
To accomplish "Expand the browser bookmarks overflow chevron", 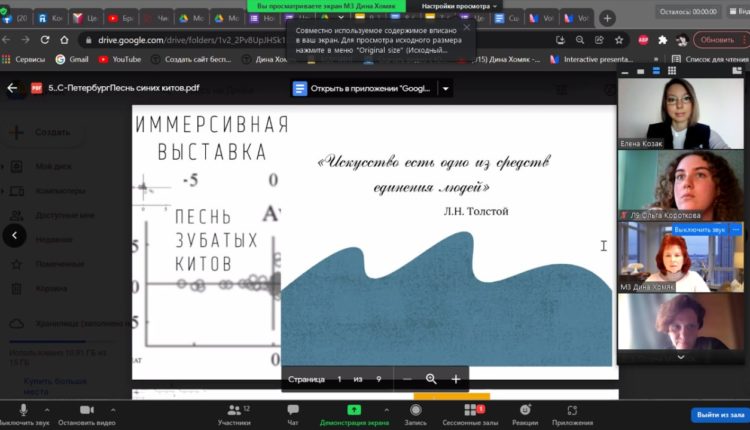I will coord(656,59).
